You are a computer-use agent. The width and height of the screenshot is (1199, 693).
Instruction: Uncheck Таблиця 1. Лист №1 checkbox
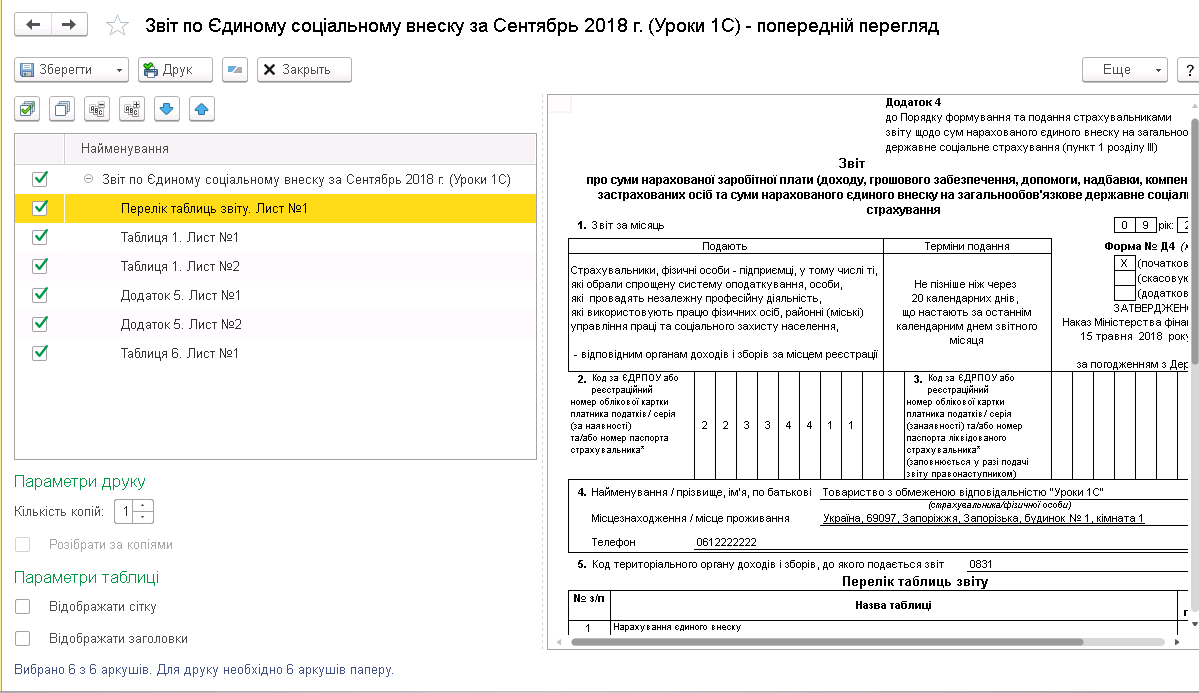click(40, 237)
